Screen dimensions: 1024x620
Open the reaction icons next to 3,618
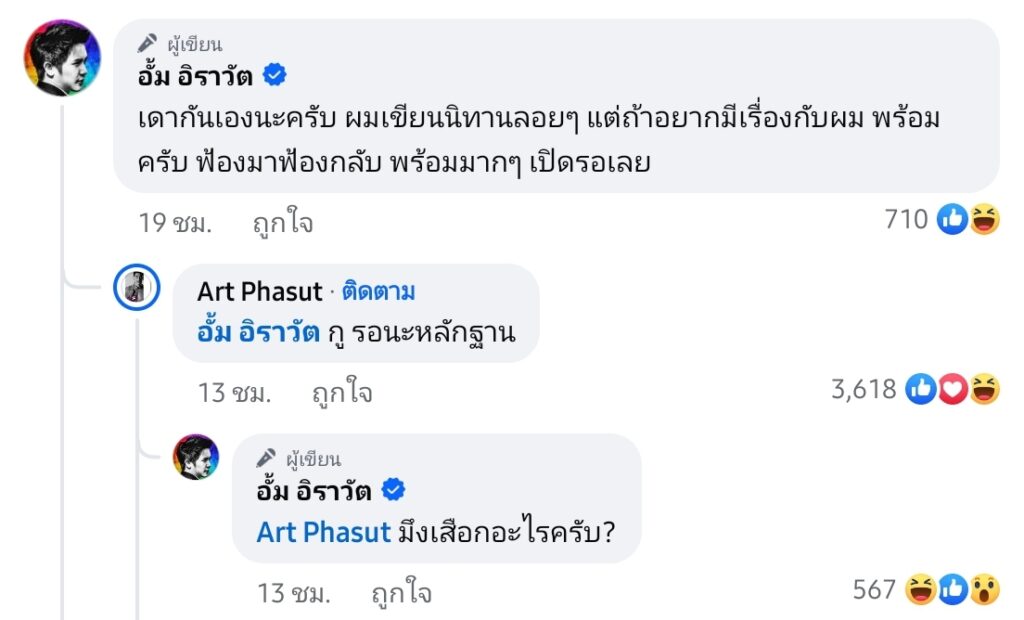(952, 390)
